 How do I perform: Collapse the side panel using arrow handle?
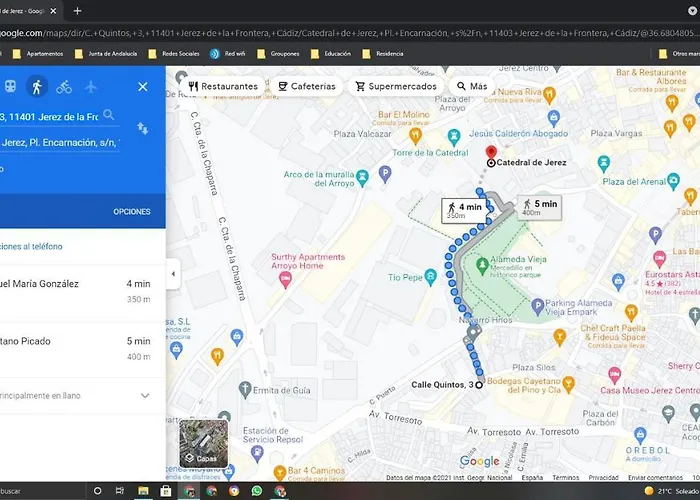[173, 274]
